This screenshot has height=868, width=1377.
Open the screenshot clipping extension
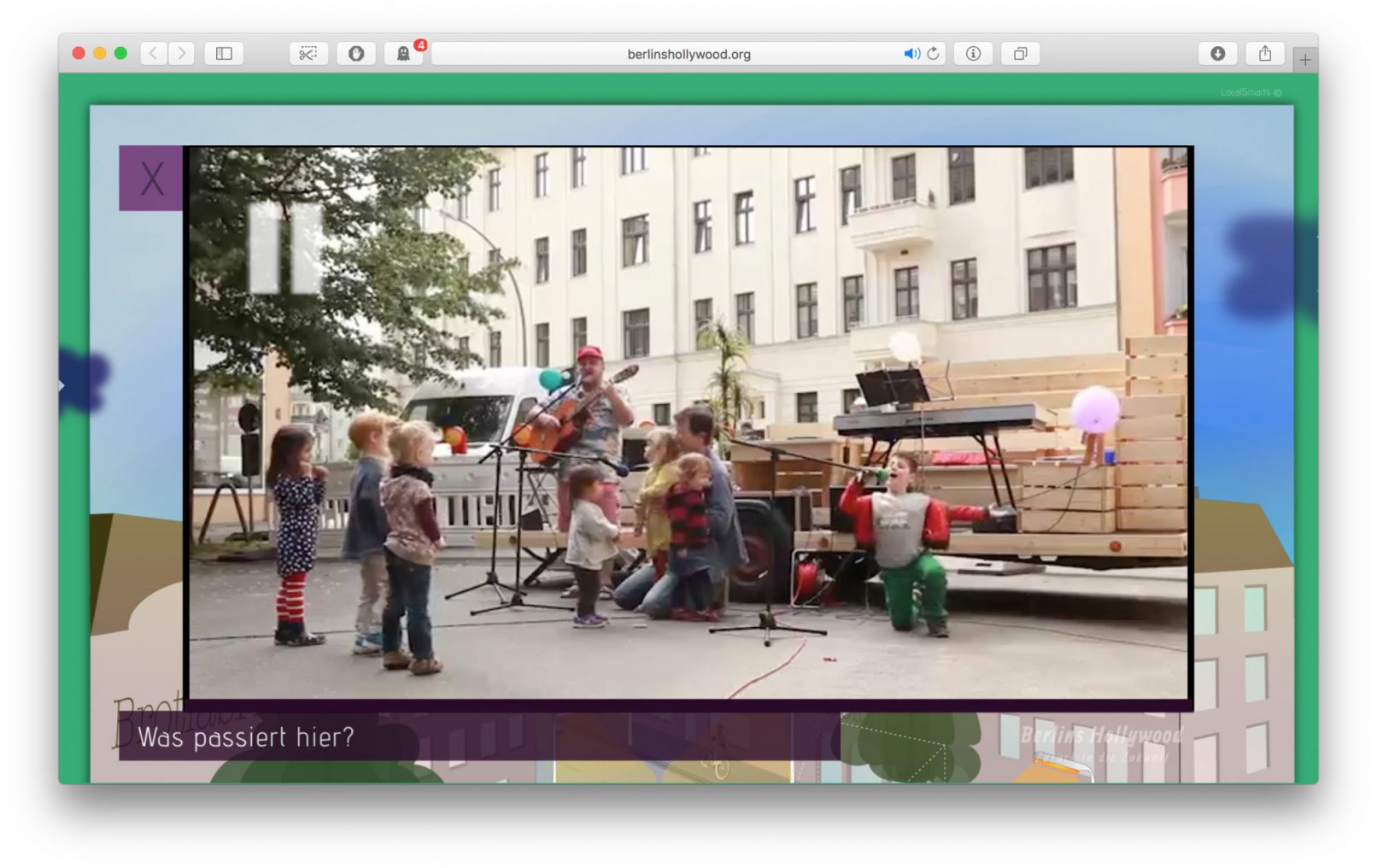308,54
